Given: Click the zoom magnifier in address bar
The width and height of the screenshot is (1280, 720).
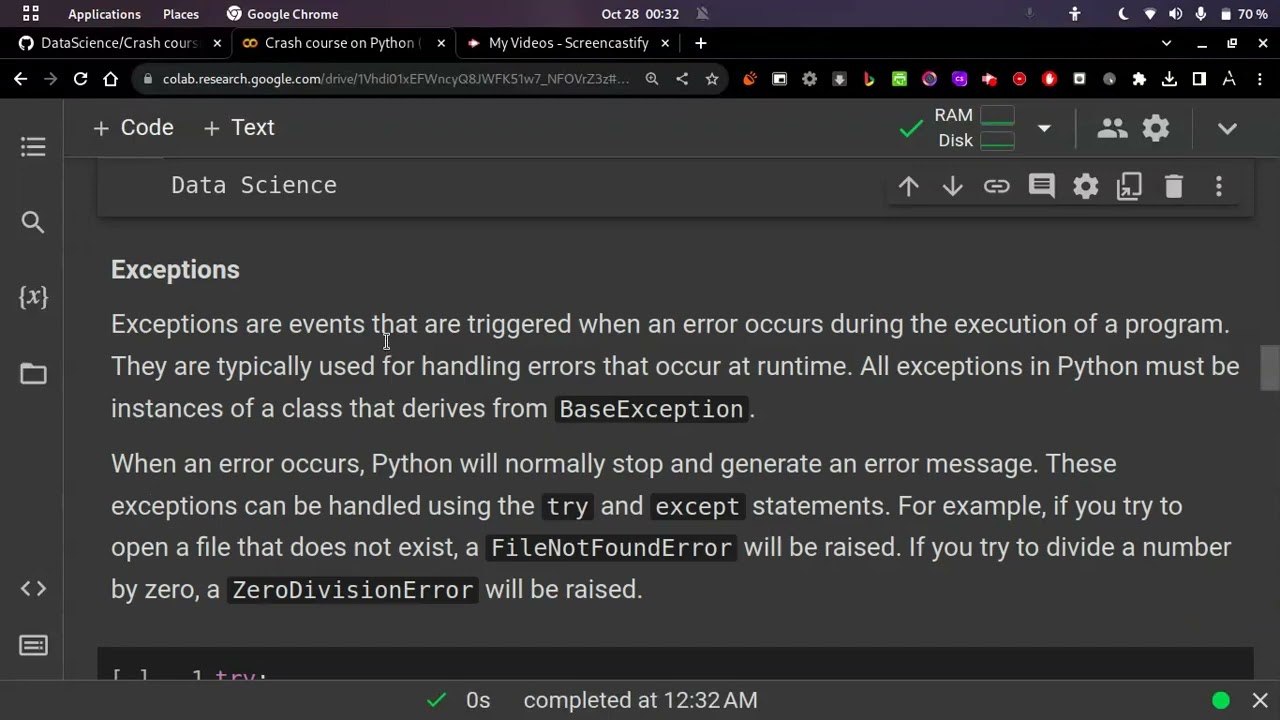Looking at the screenshot, I should coord(652,79).
